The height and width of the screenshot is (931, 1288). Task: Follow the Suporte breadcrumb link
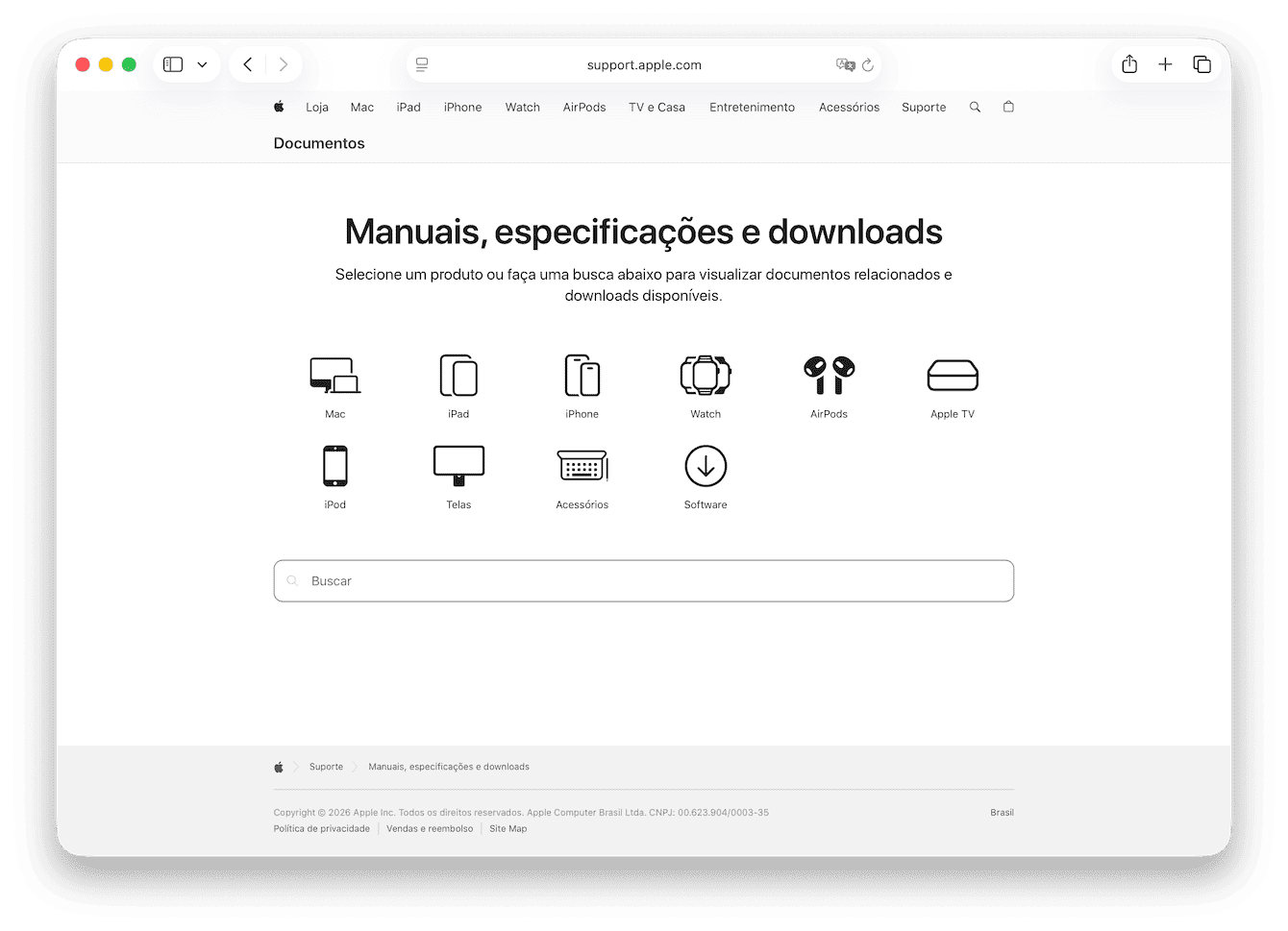[x=326, y=767]
